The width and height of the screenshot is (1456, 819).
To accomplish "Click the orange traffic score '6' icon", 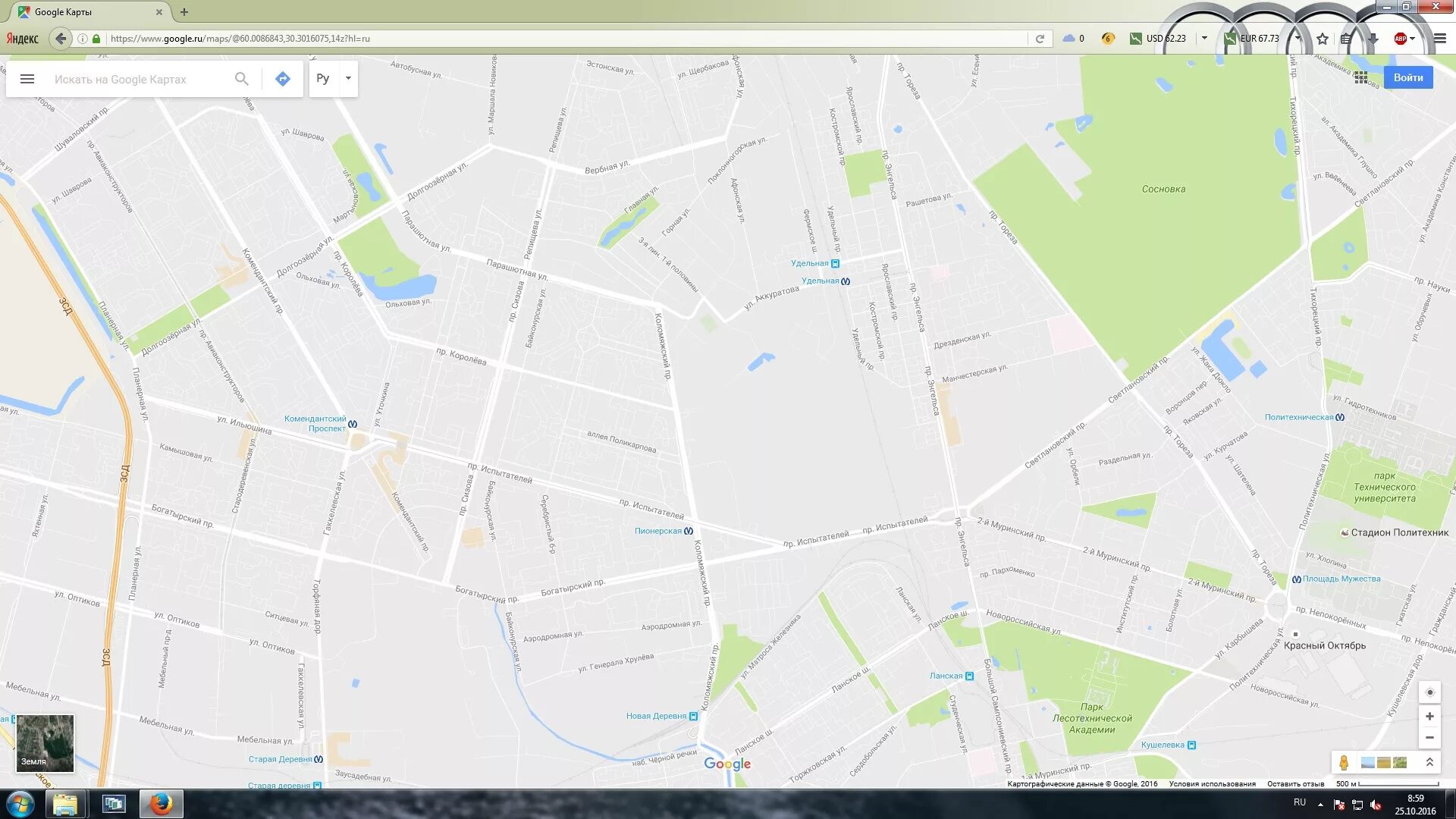I will click(1108, 39).
